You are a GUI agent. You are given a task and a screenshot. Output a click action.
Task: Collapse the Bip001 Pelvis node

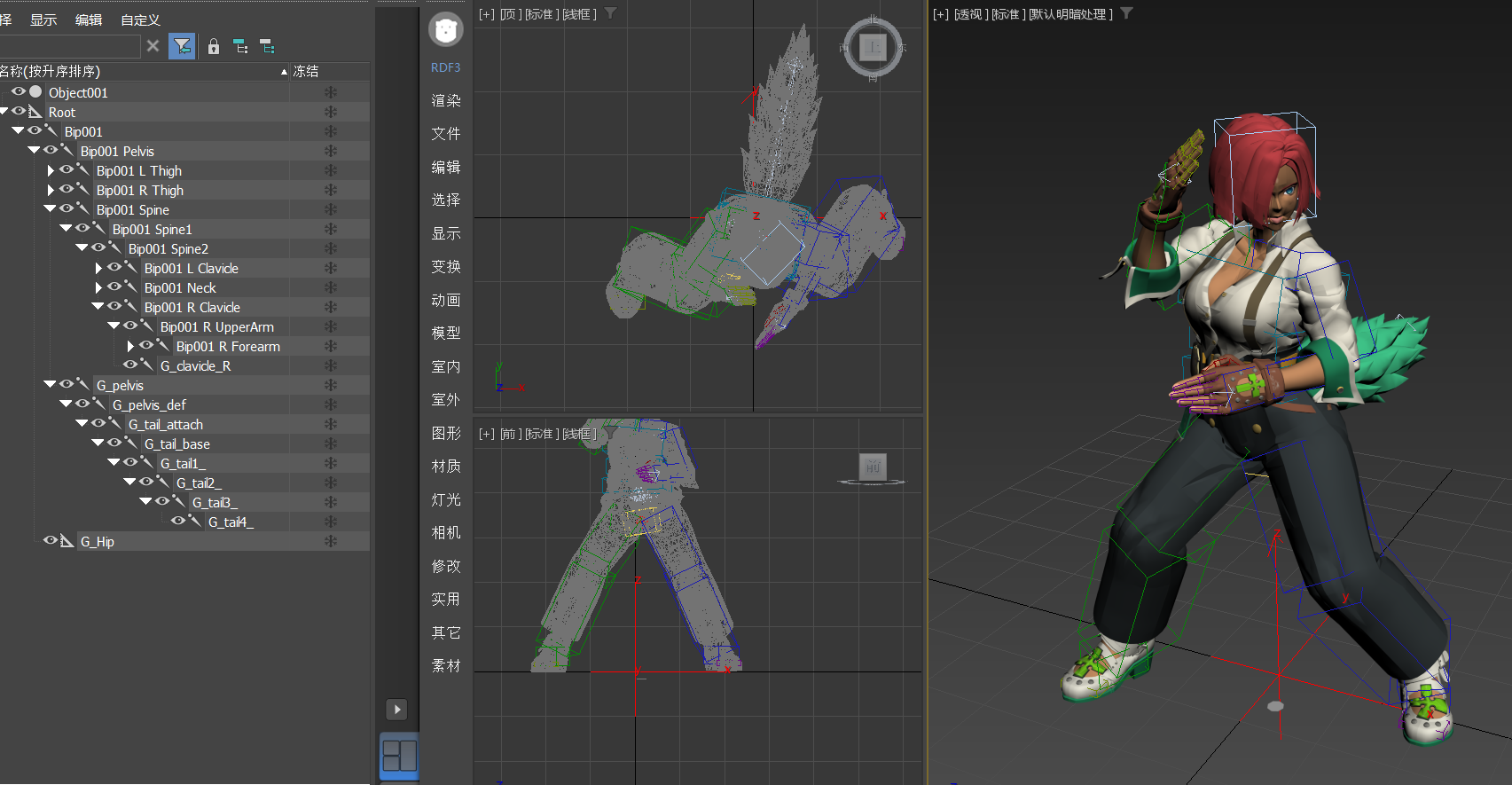click(34, 150)
